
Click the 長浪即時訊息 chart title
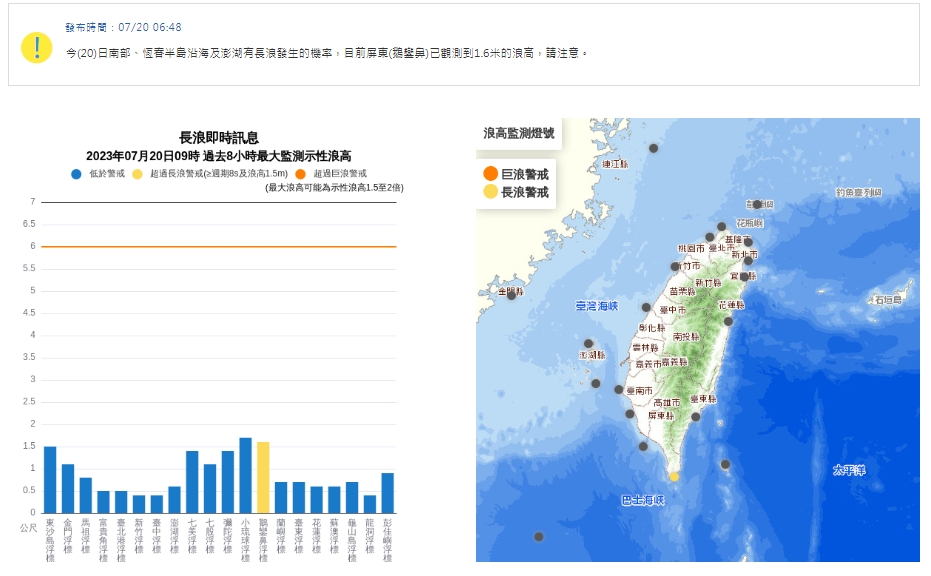pos(218,138)
